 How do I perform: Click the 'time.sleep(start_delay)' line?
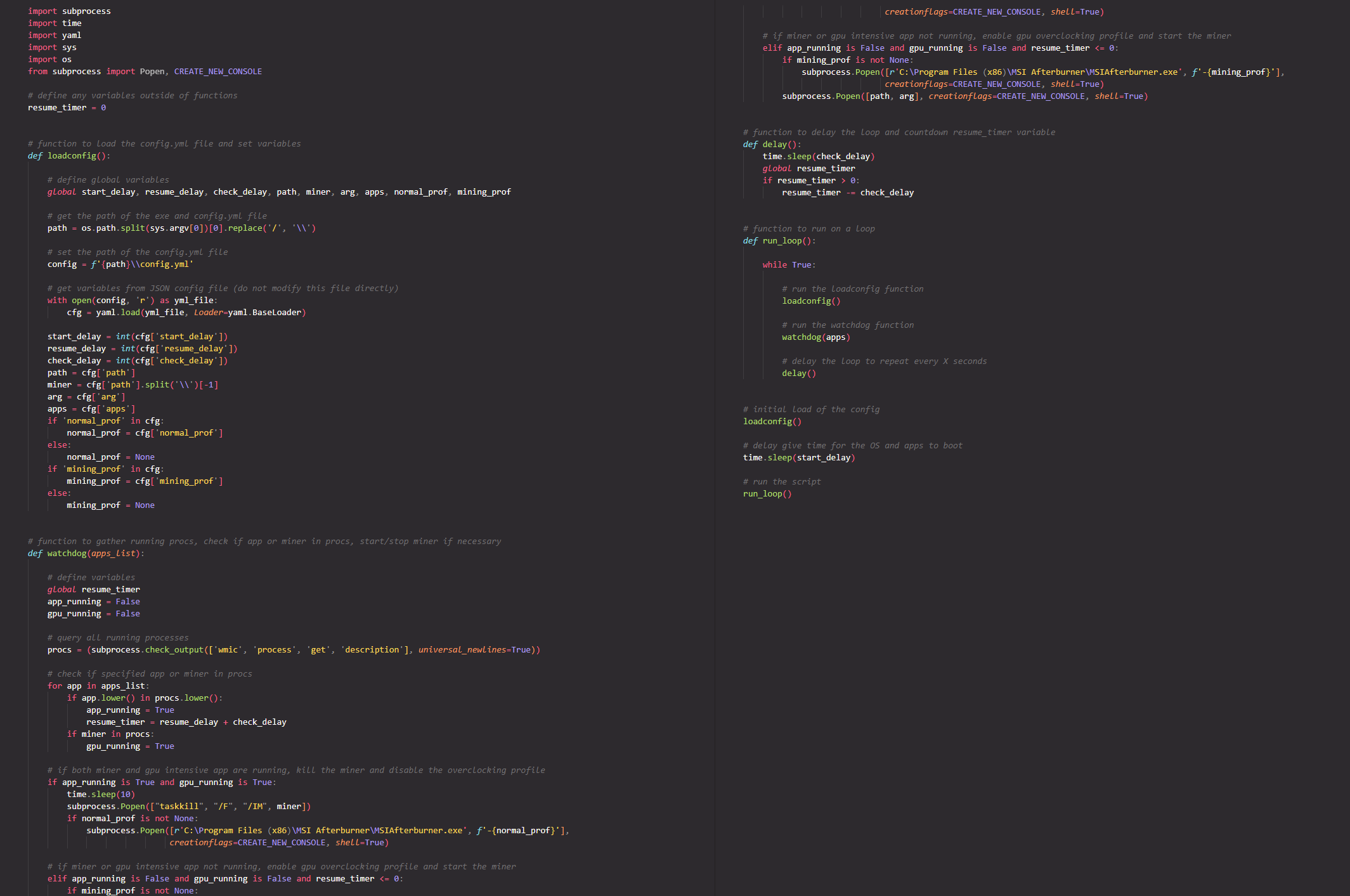click(799, 458)
